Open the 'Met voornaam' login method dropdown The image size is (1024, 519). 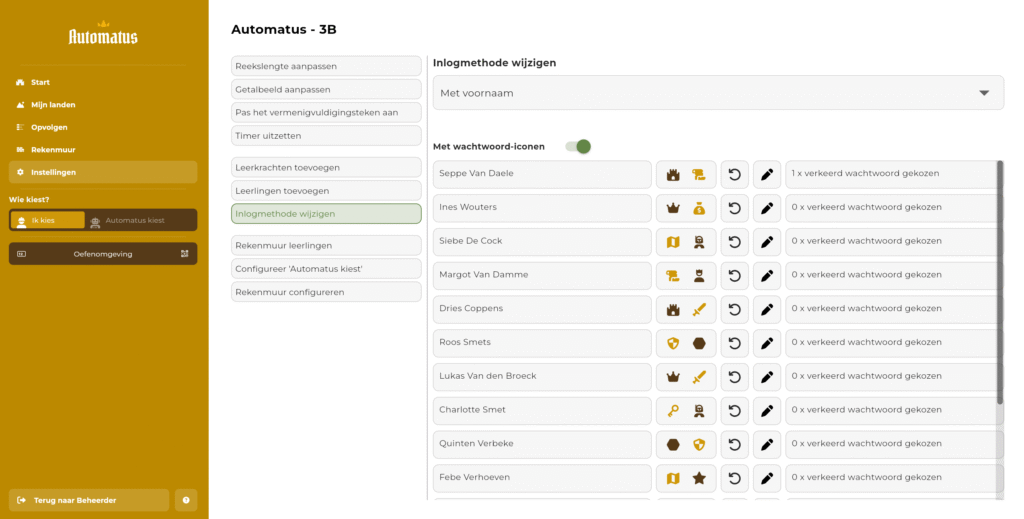click(718, 93)
